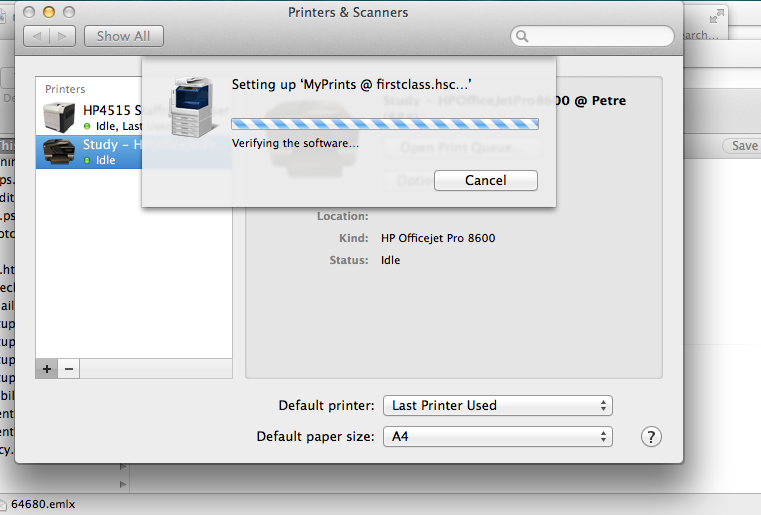Go forward with the right arrow button
Image resolution: width=761 pixels, height=515 pixels.
pos(64,36)
